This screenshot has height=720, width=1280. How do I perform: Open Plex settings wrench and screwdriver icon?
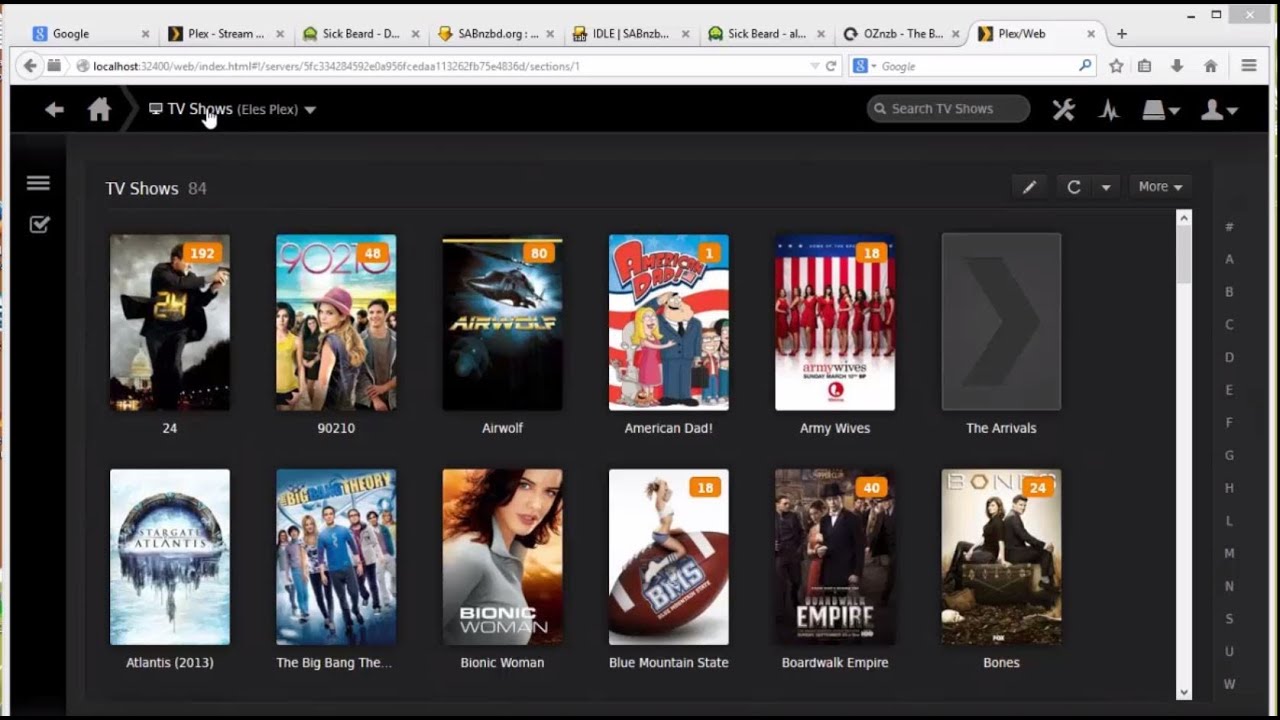1063,109
